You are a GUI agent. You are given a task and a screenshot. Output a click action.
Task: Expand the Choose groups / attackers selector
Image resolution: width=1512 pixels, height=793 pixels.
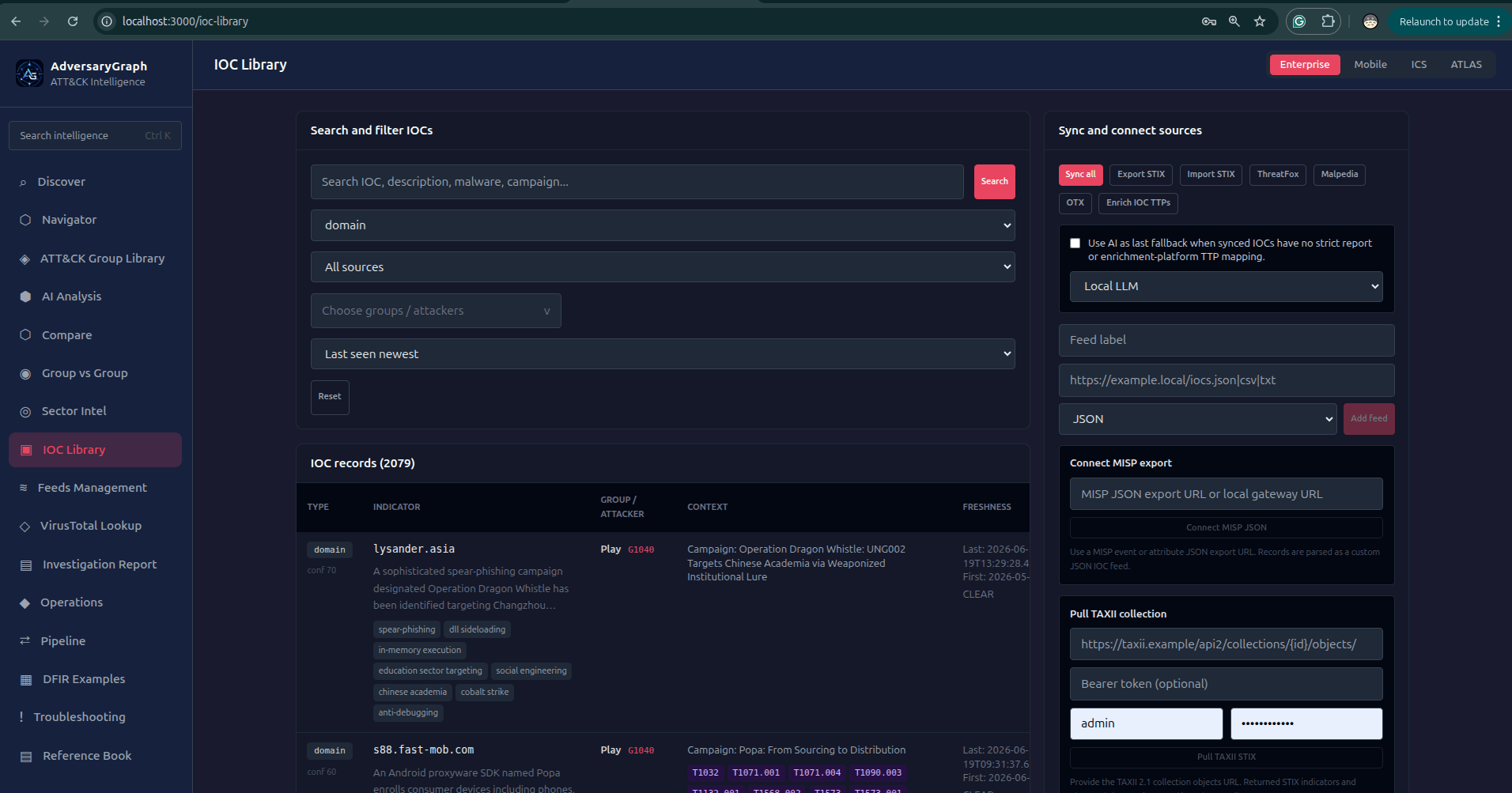point(436,311)
